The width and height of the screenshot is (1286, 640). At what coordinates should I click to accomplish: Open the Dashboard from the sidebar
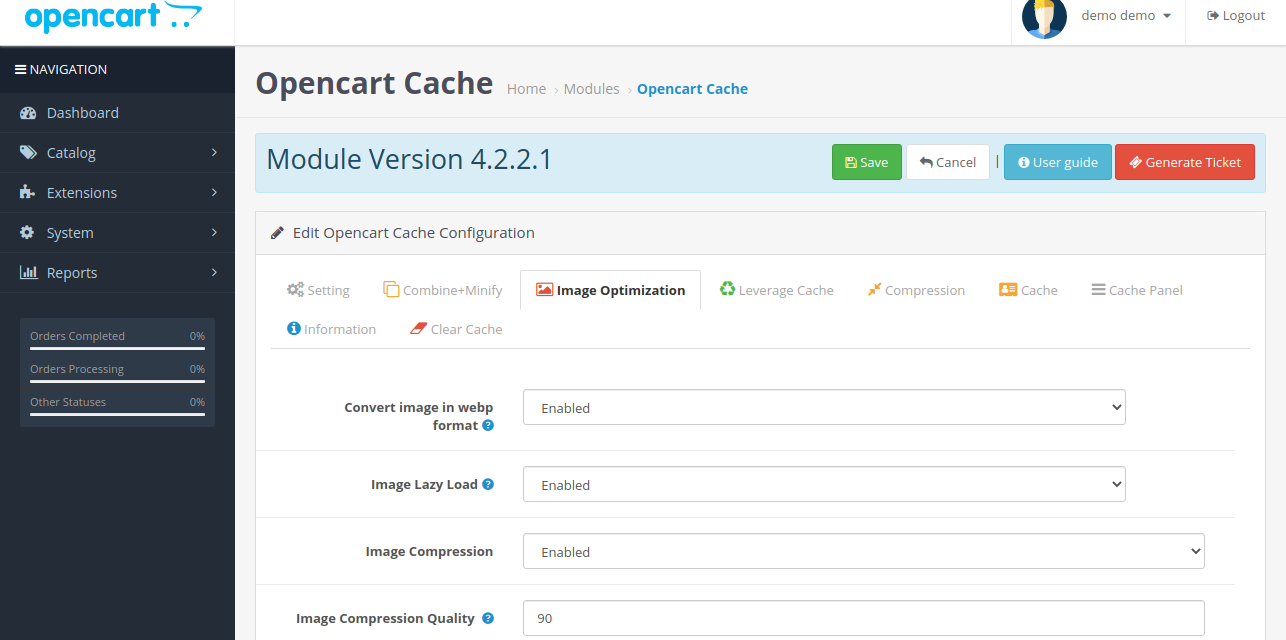(83, 112)
